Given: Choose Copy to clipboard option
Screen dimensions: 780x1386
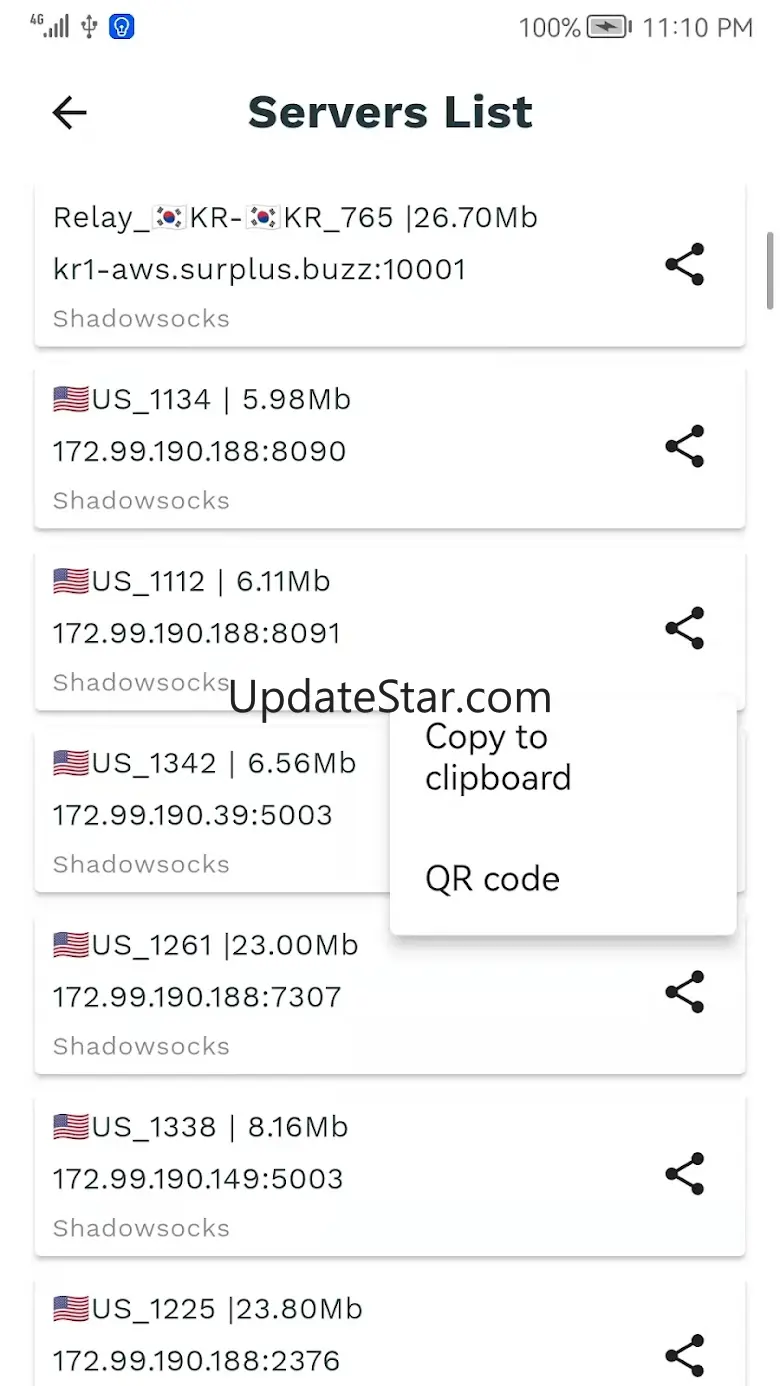Looking at the screenshot, I should coord(497,757).
